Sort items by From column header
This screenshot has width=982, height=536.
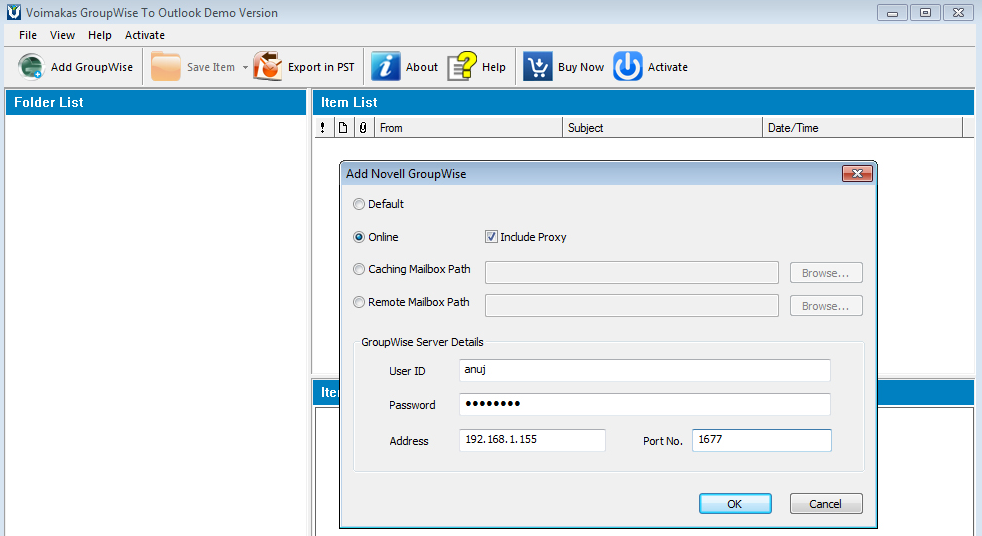(468, 128)
